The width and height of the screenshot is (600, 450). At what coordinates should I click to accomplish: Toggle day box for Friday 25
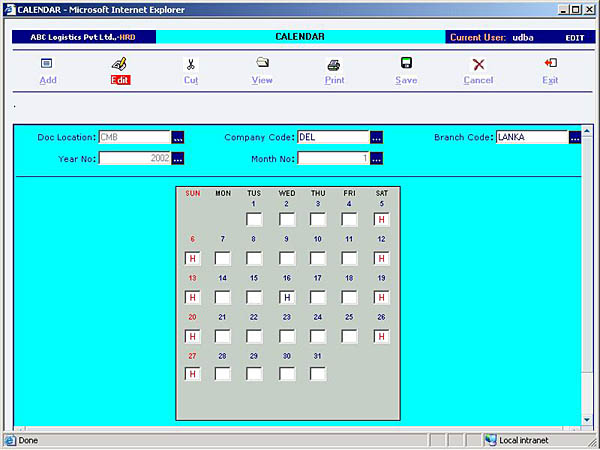click(349, 336)
